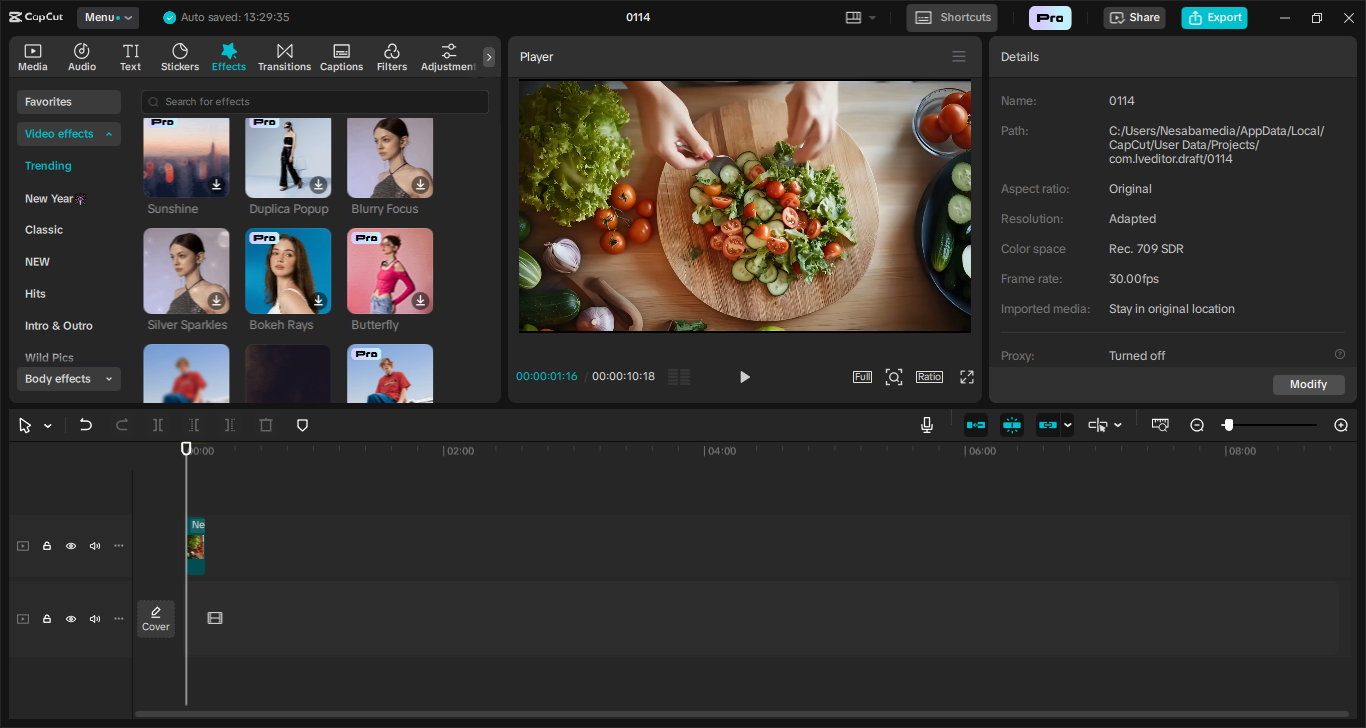
Task: Click the split clip tool icon
Action: click(158, 425)
